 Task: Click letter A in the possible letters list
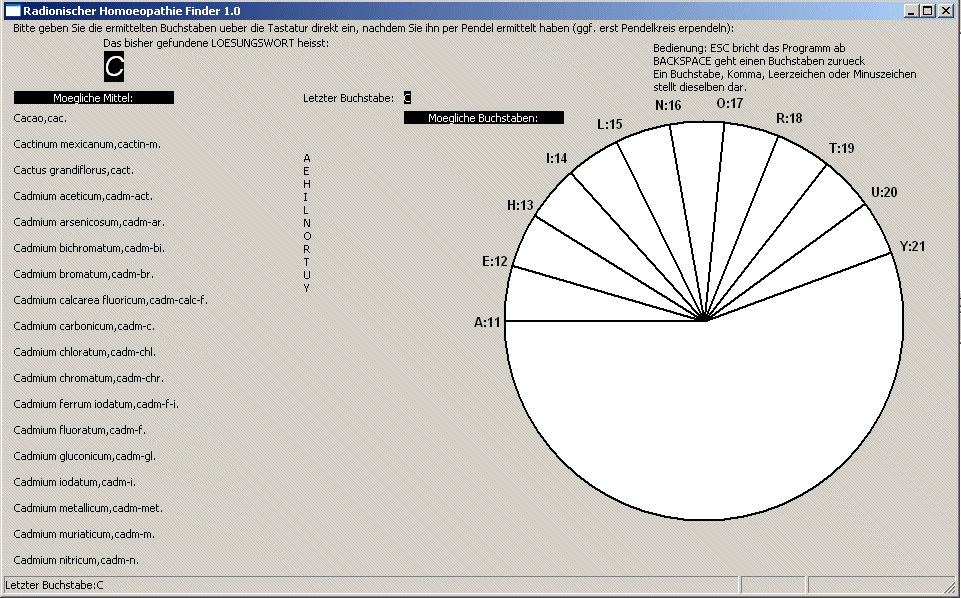point(306,158)
